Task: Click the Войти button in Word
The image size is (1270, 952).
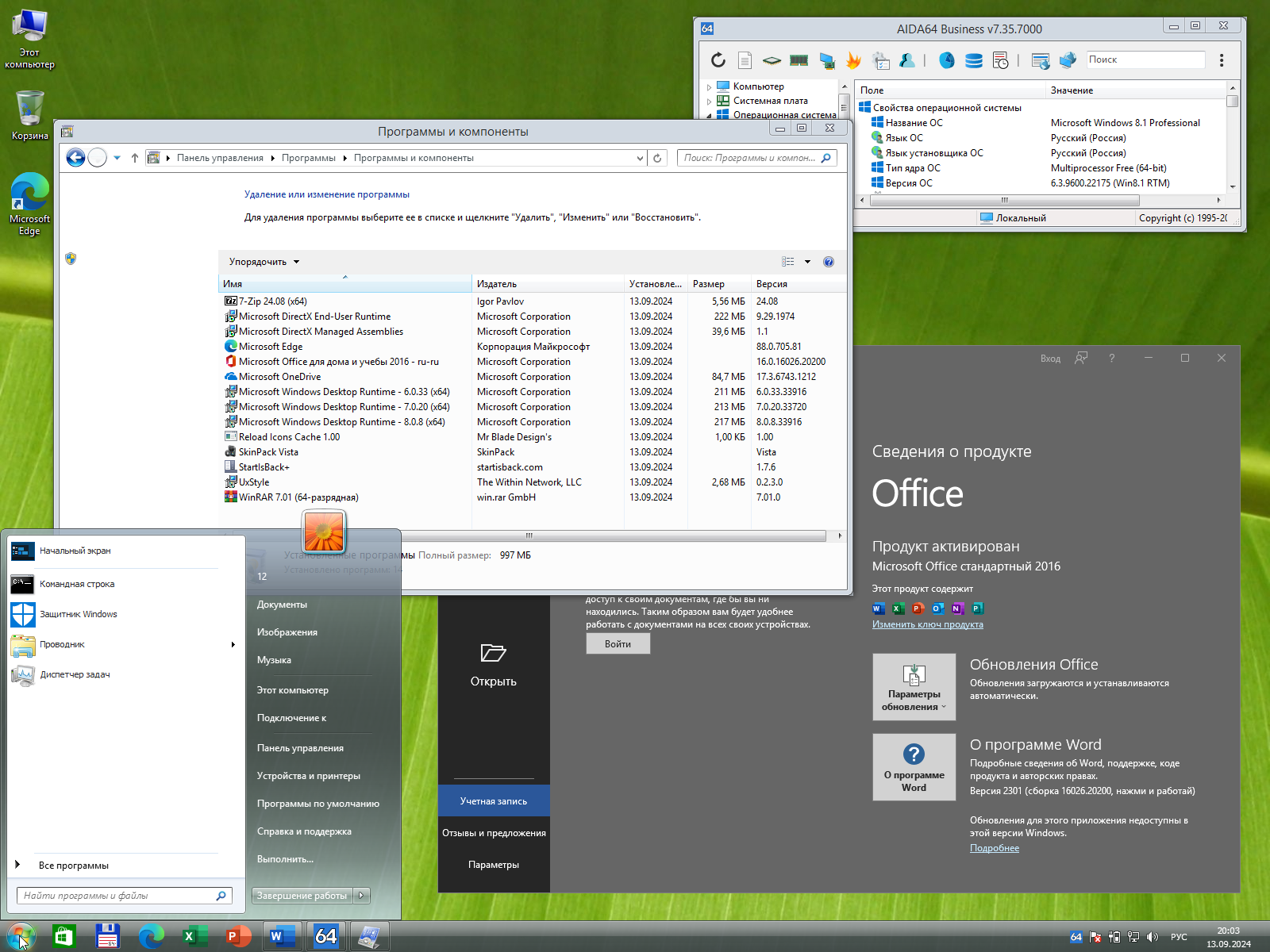Action: point(618,644)
